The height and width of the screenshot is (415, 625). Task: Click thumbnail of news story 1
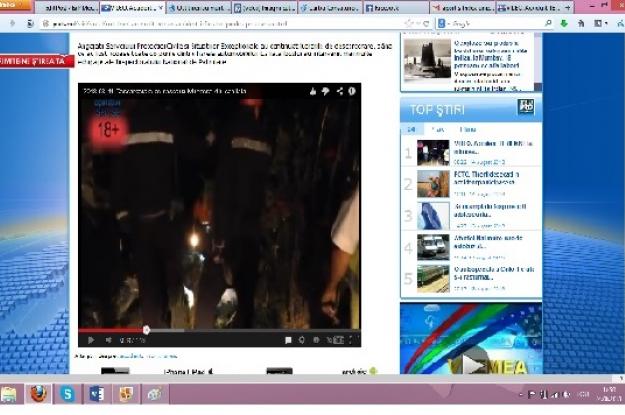pyautogui.click(x=433, y=152)
